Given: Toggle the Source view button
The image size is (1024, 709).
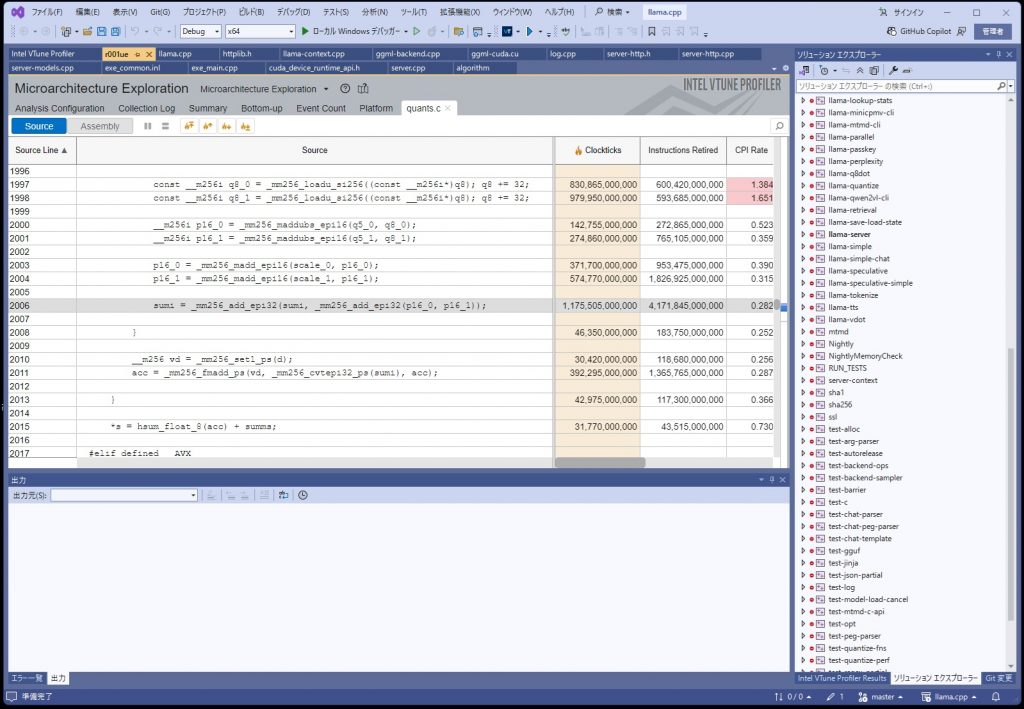Looking at the screenshot, I should click(x=39, y=126).
